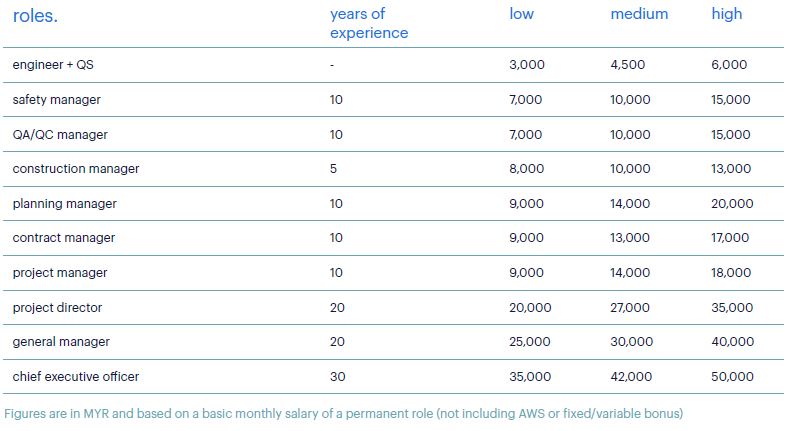
Task: Click the "chief executive officer" role name
Action: [75, 377]
